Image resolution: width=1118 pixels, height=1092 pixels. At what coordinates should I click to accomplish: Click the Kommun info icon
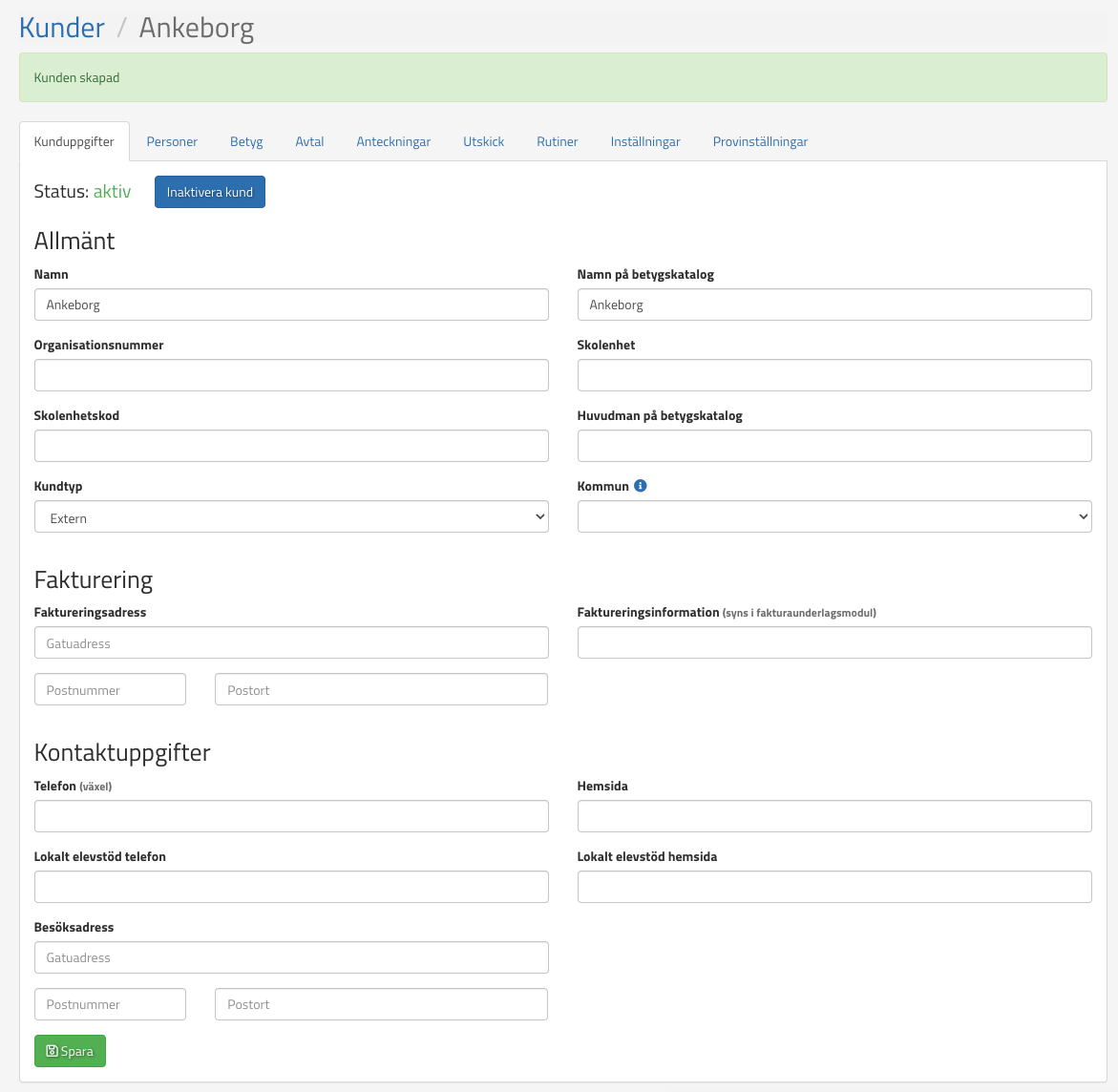641,486
